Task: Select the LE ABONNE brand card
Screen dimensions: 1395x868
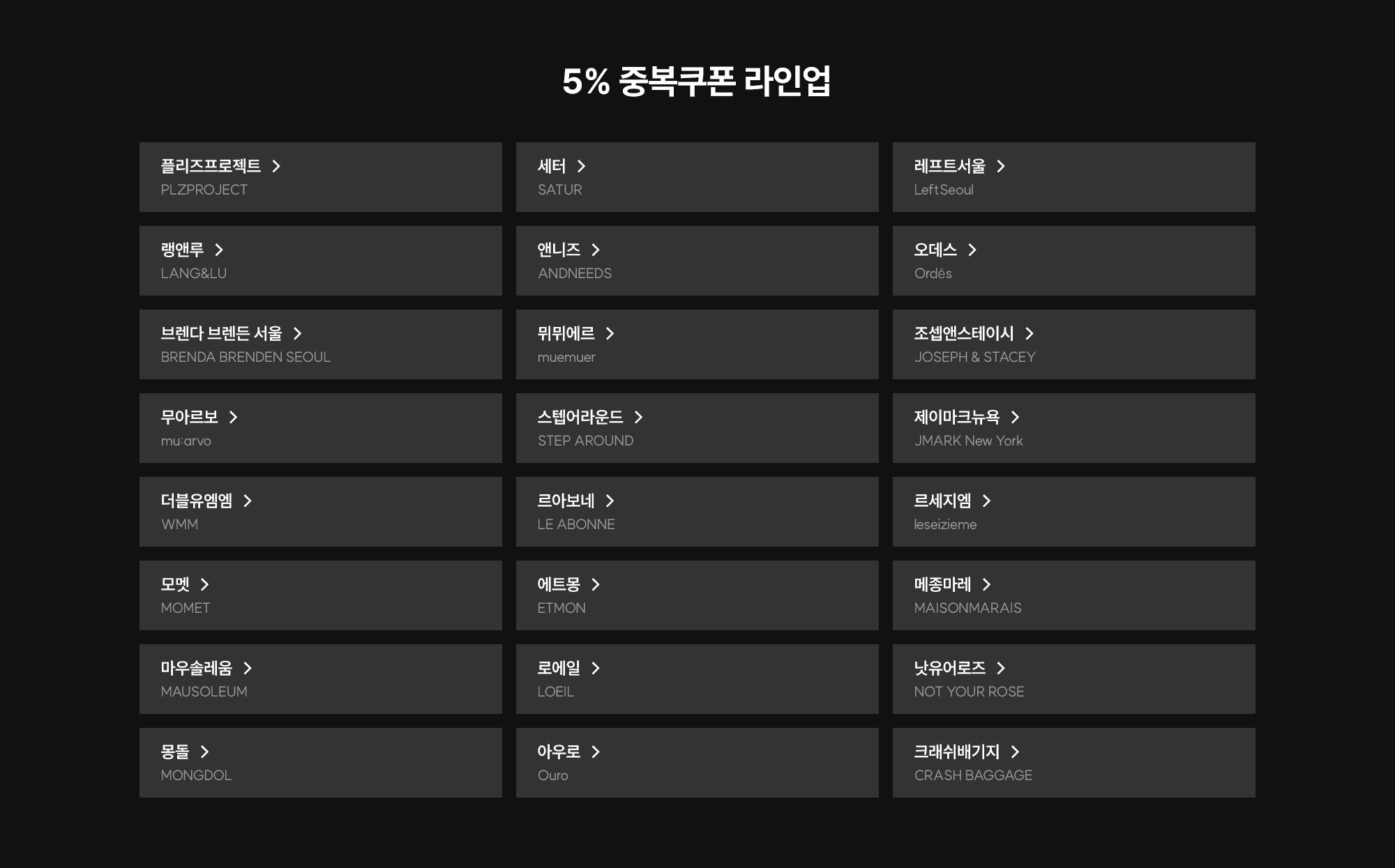Action: click(x=697, y=512)
